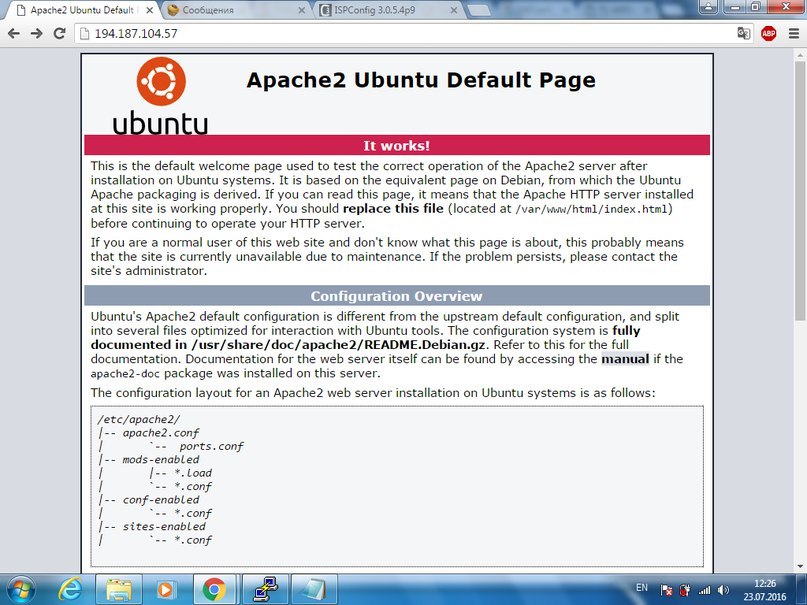
Task: Open the network signal tray icon
Action: pyautogui.click(x=704, y=591)
